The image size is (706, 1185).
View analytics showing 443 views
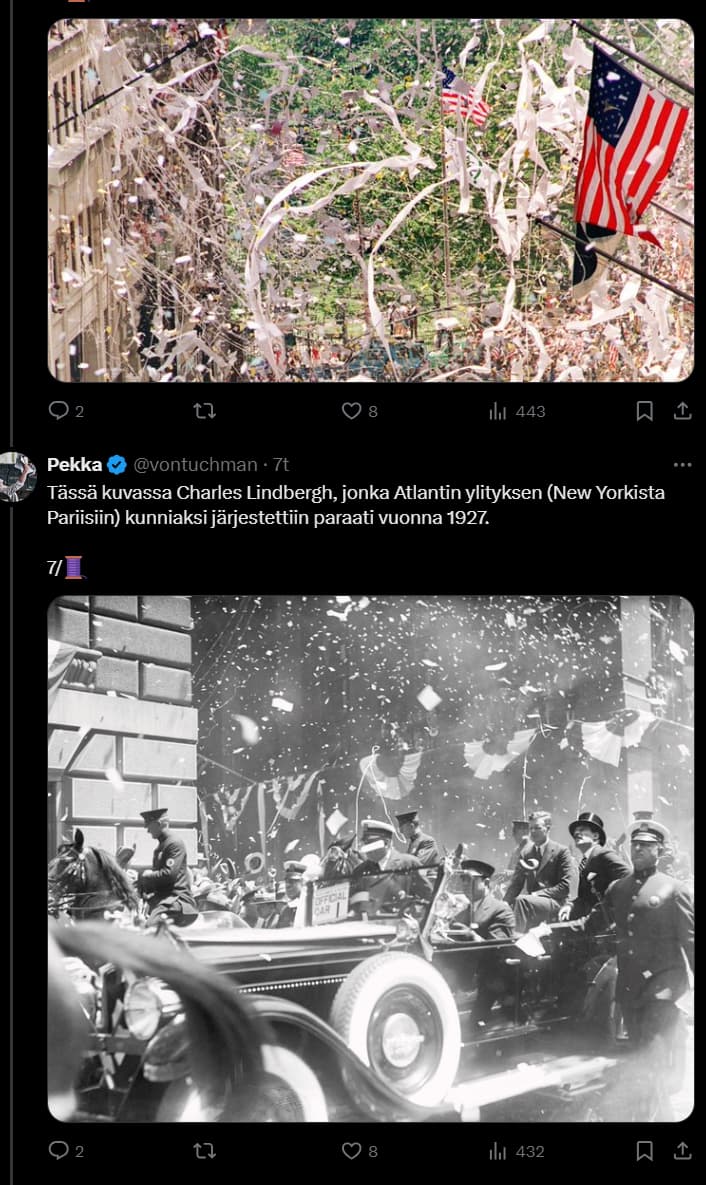click(517, 410)
